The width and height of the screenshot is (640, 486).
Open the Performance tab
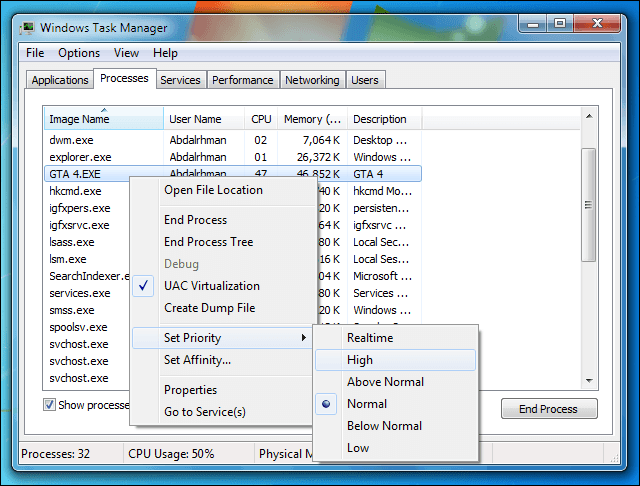[243, 80]
